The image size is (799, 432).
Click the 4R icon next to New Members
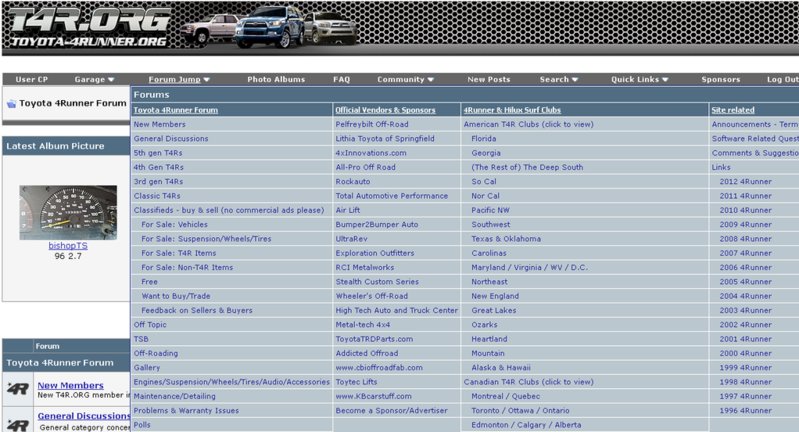18,389
